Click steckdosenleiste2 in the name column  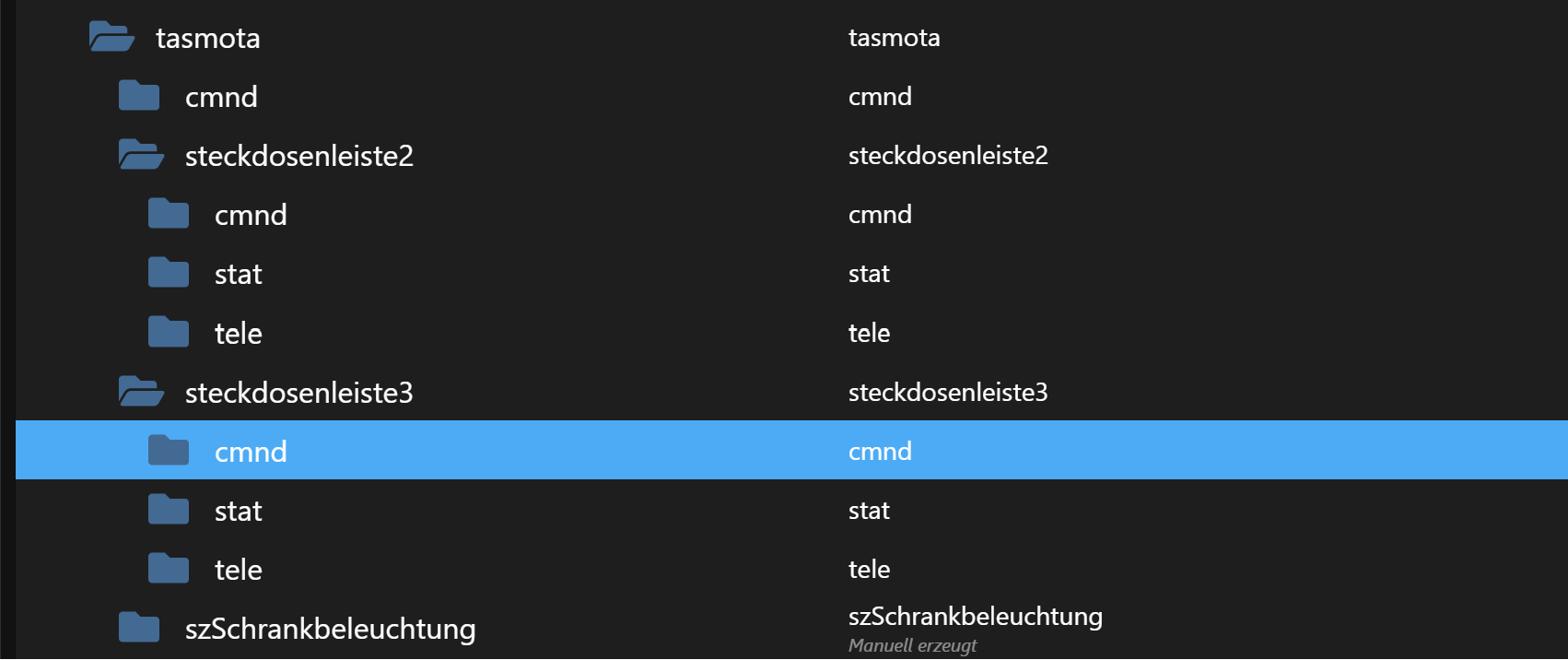pyautogui.click(x=948, y=155)
